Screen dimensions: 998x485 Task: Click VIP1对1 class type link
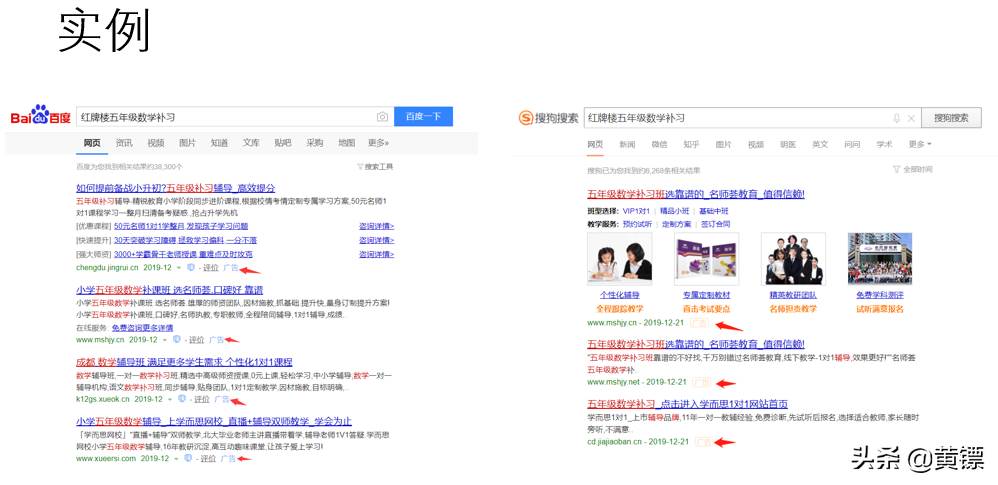click(x=636, y=211)
